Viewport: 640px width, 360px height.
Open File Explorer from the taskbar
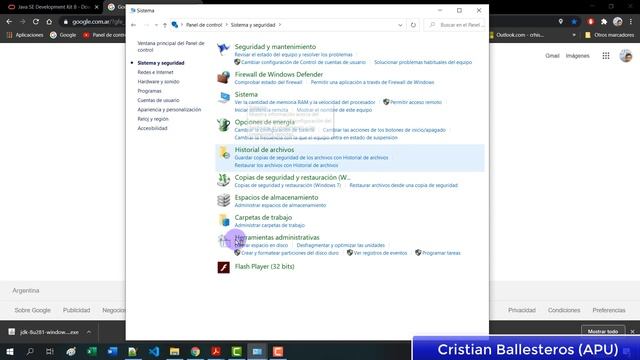coord(175,351)
